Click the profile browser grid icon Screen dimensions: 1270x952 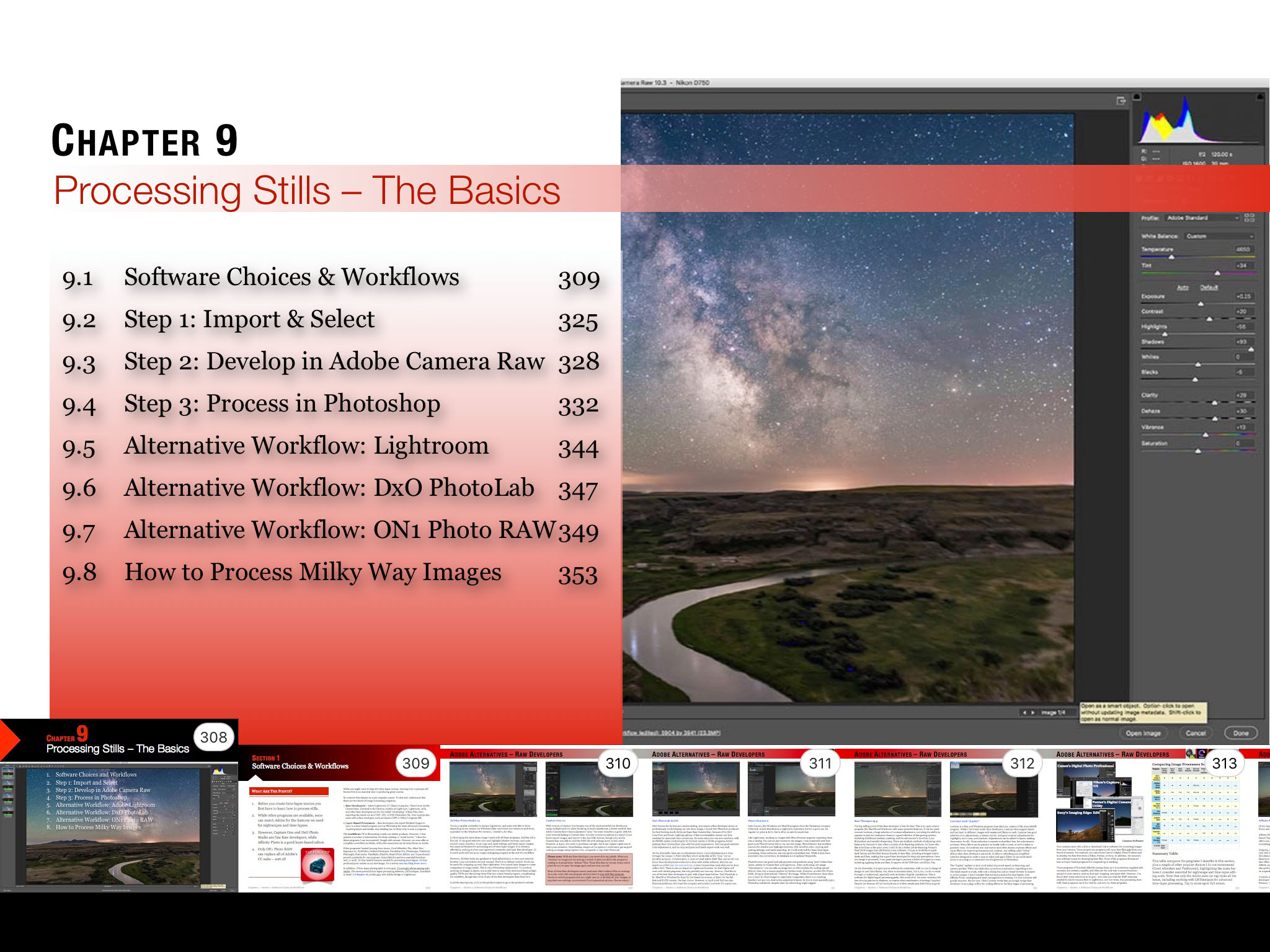(1249, 218)
